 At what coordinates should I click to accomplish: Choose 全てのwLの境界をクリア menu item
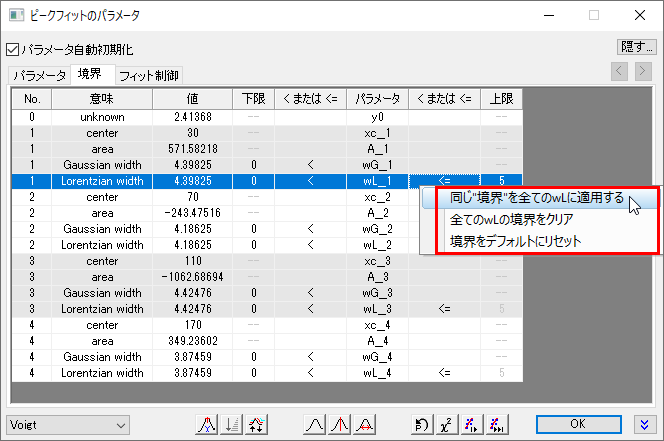(x=511, y=219)
